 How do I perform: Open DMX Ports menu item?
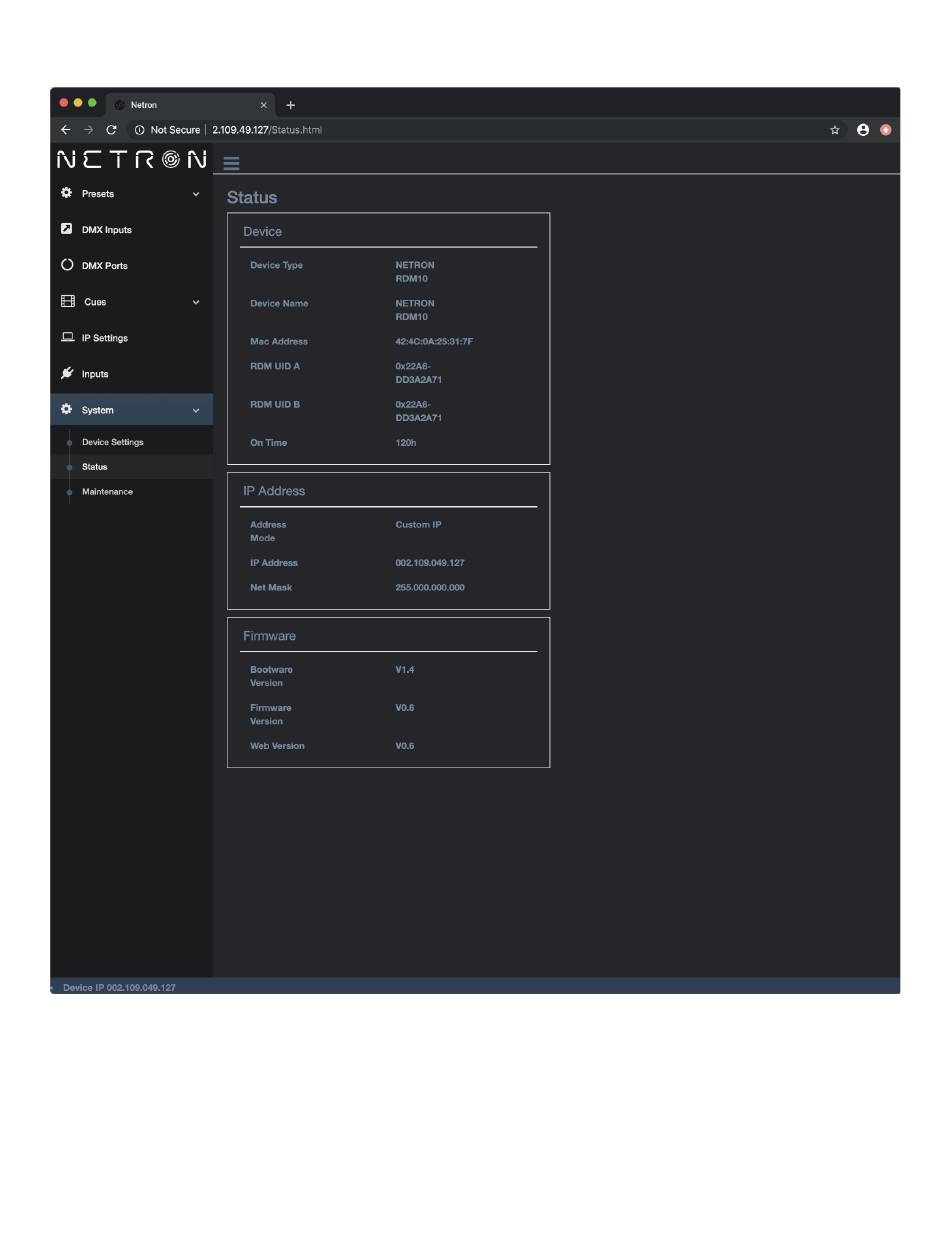tap(131, 265)
